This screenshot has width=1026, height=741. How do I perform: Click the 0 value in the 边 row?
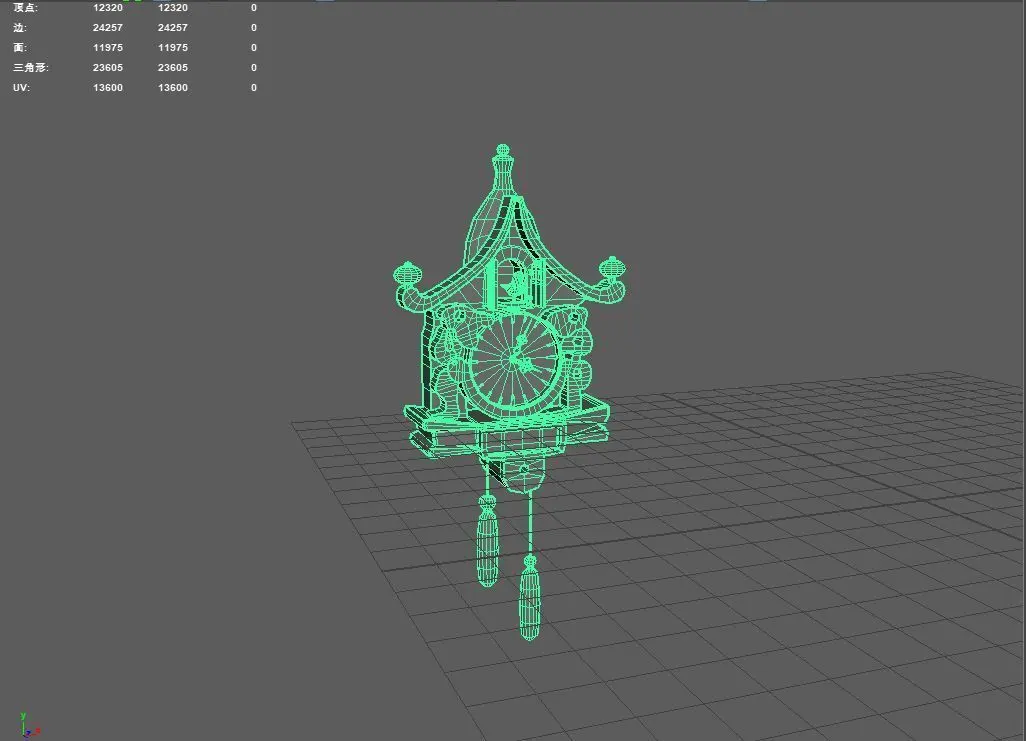[x=254, y=27]
